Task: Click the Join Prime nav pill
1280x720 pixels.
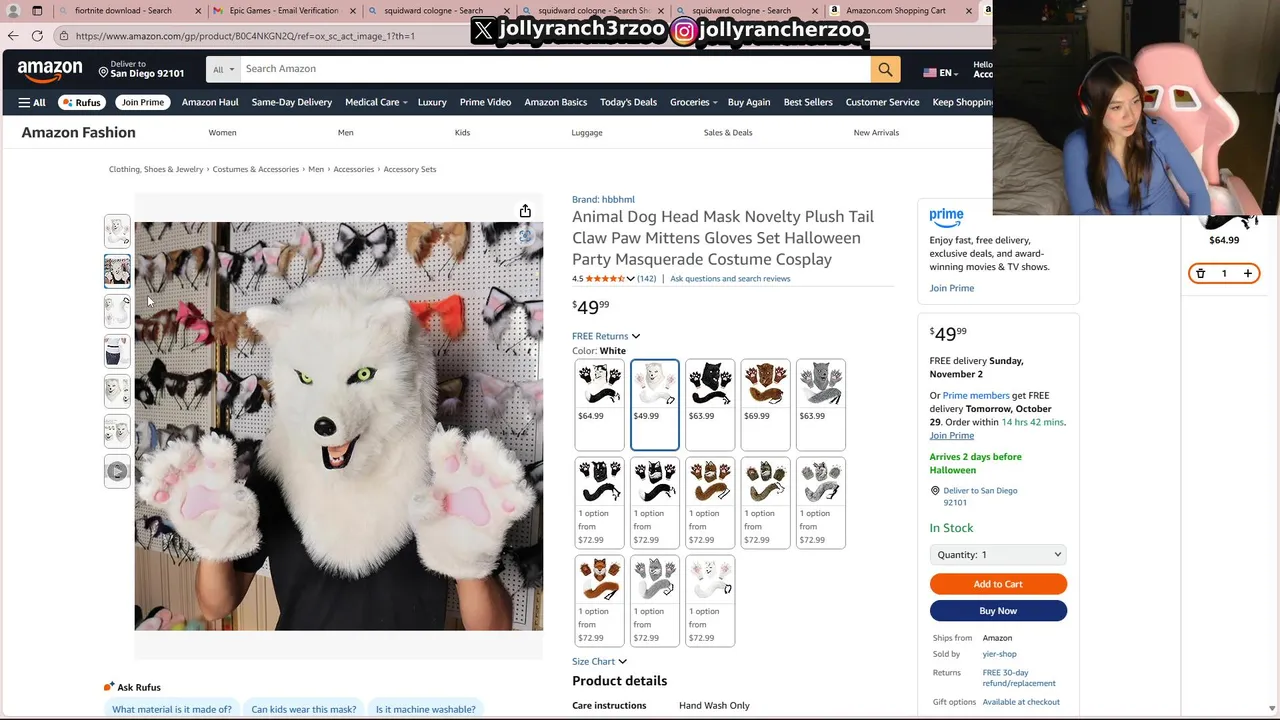Action: [143, 102]
